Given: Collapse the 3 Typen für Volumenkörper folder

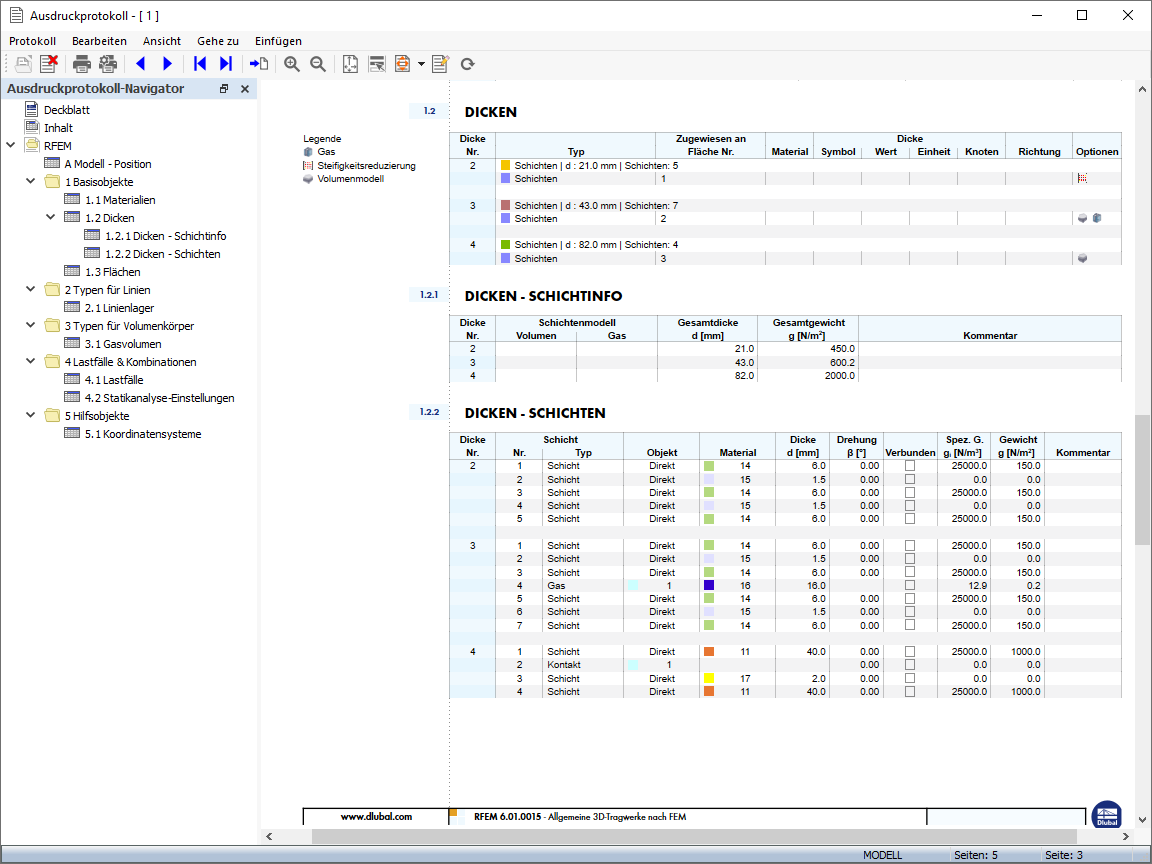Looking at the screenshot, I should click(31, 325).
